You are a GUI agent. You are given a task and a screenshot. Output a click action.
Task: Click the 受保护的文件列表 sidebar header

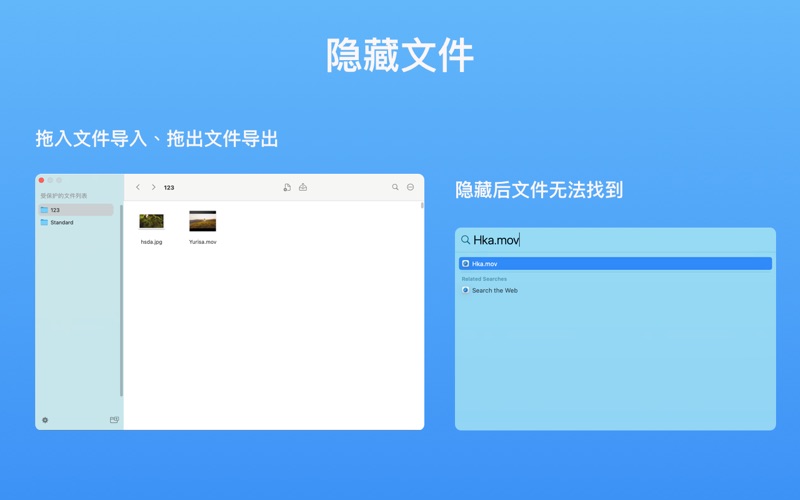(x=64, y=195)
